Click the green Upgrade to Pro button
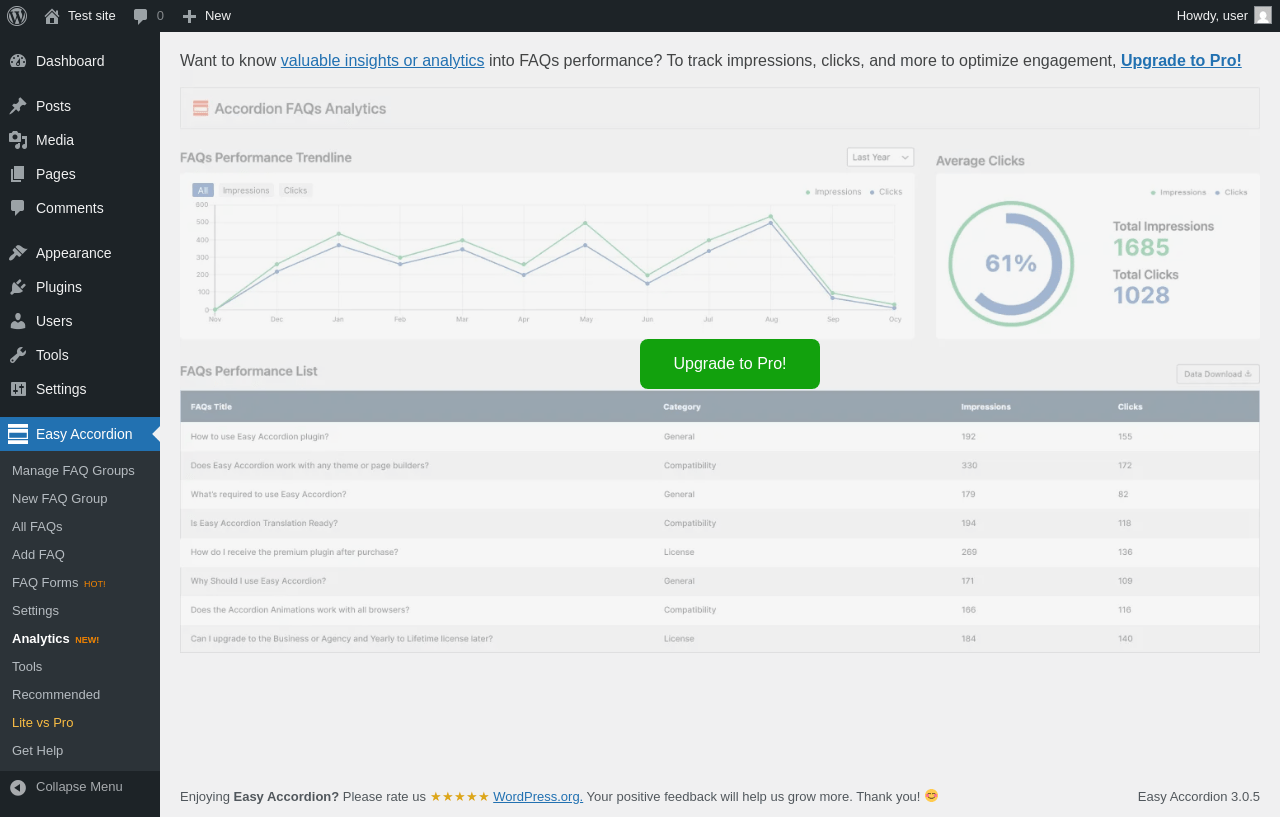This screenshot has height=817, width=1280. click(x=730, y=364)
